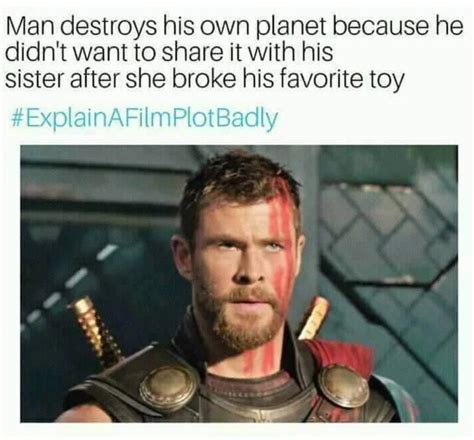Click the caption line 'didn't want to share'

click(x=169, y=53)
